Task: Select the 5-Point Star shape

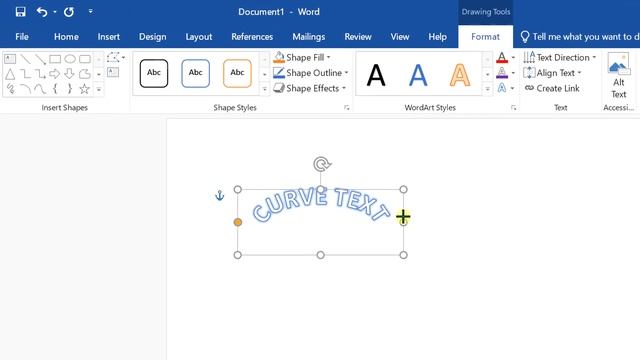Action: coord(84,89)
